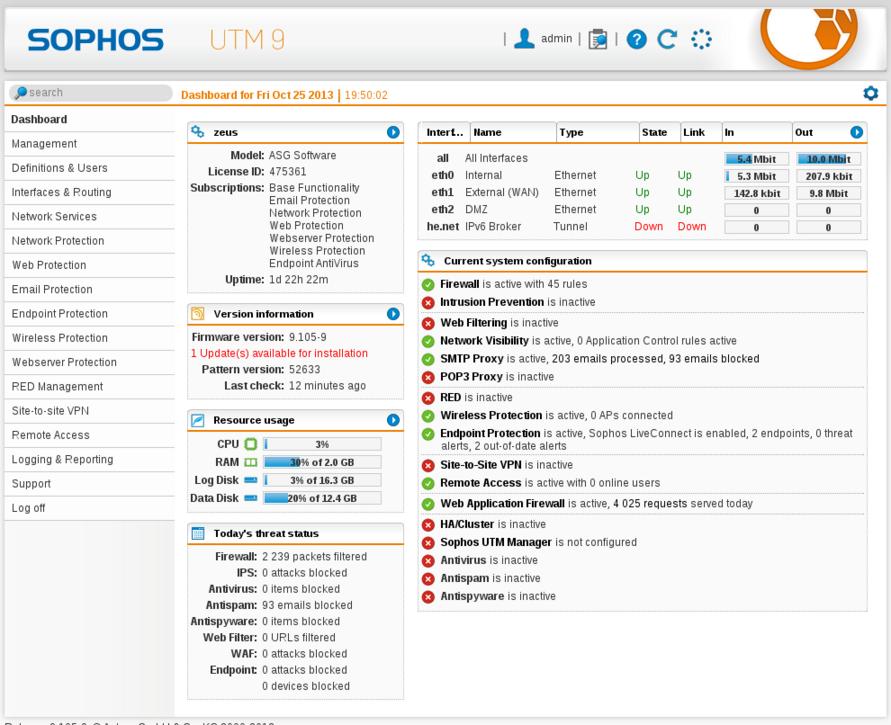Click the Version information panel icon
Screen dimensions: 891x725
point(198,314)
